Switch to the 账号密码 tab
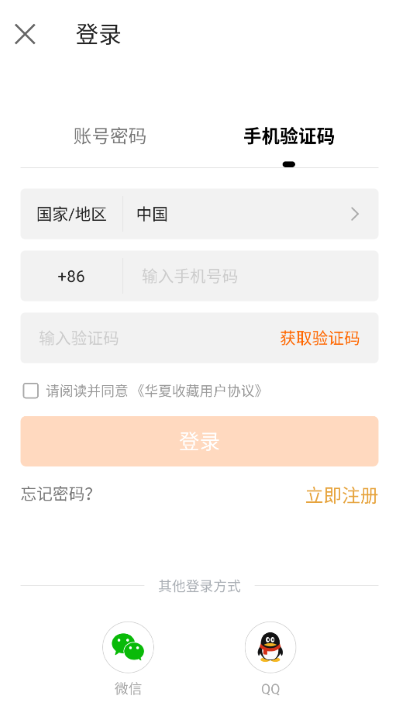The image size is (400, 703). click(110, 136)
